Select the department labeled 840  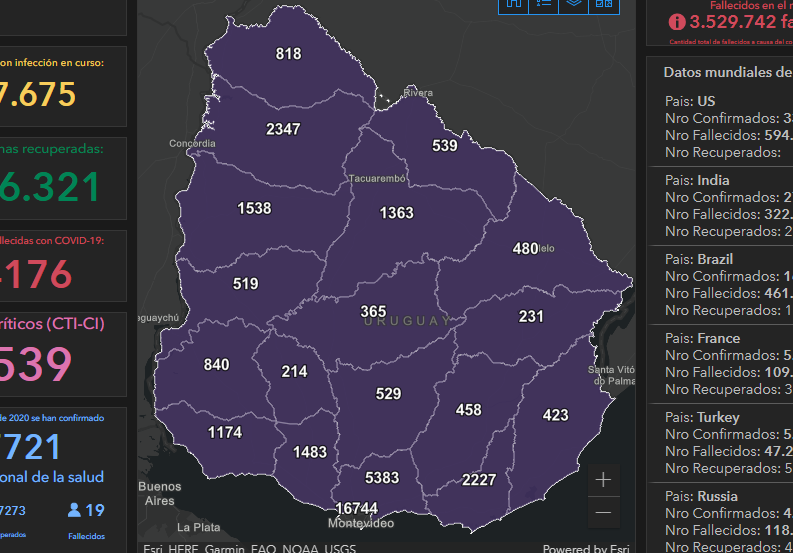click(216, 364)
